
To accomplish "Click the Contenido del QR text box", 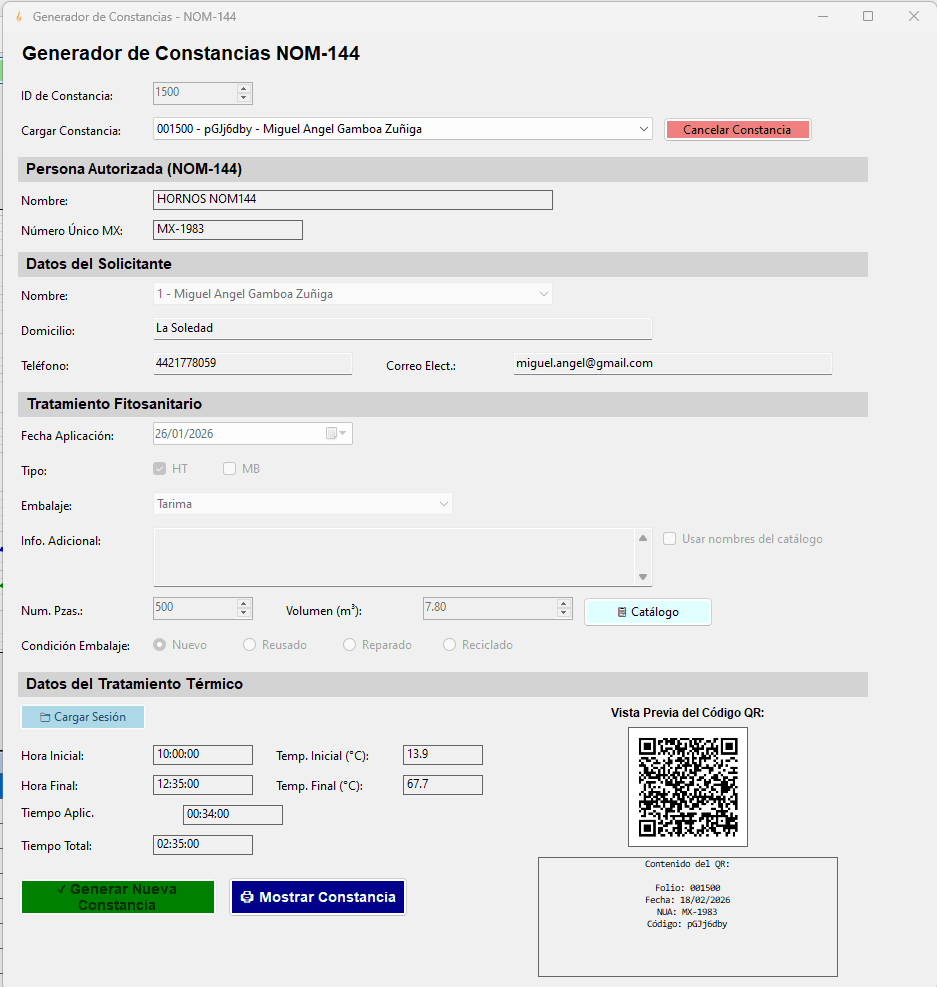I will pyautogui.click(x=688, y=916).
